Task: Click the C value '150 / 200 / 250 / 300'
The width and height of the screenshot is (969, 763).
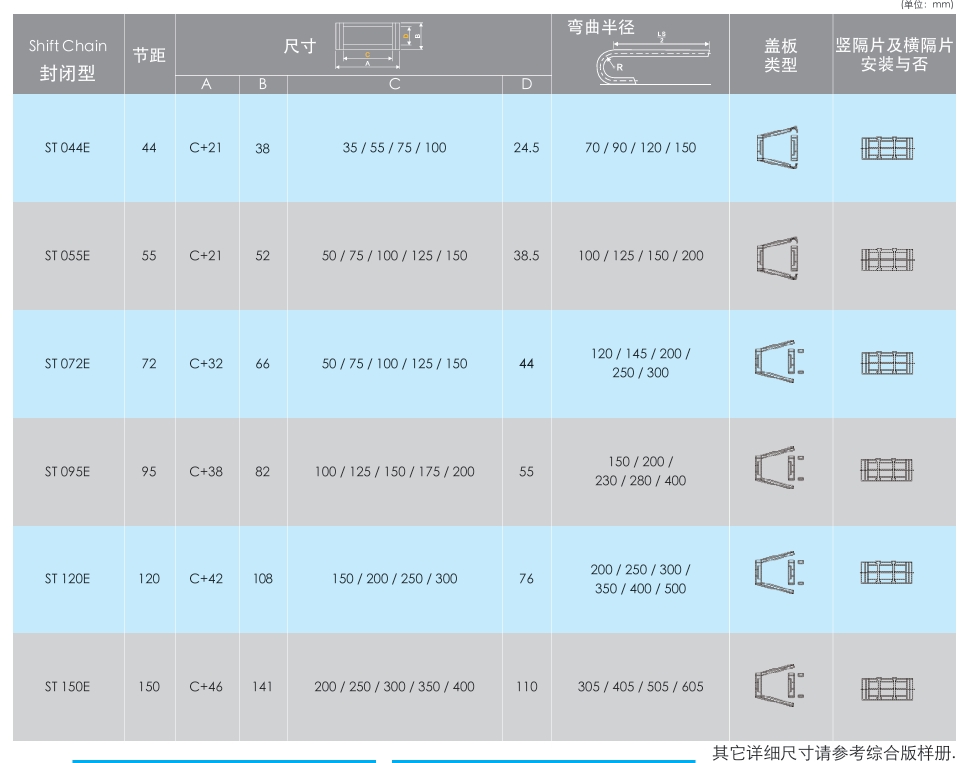Action: pyautogui.click(x=395, y=579)
